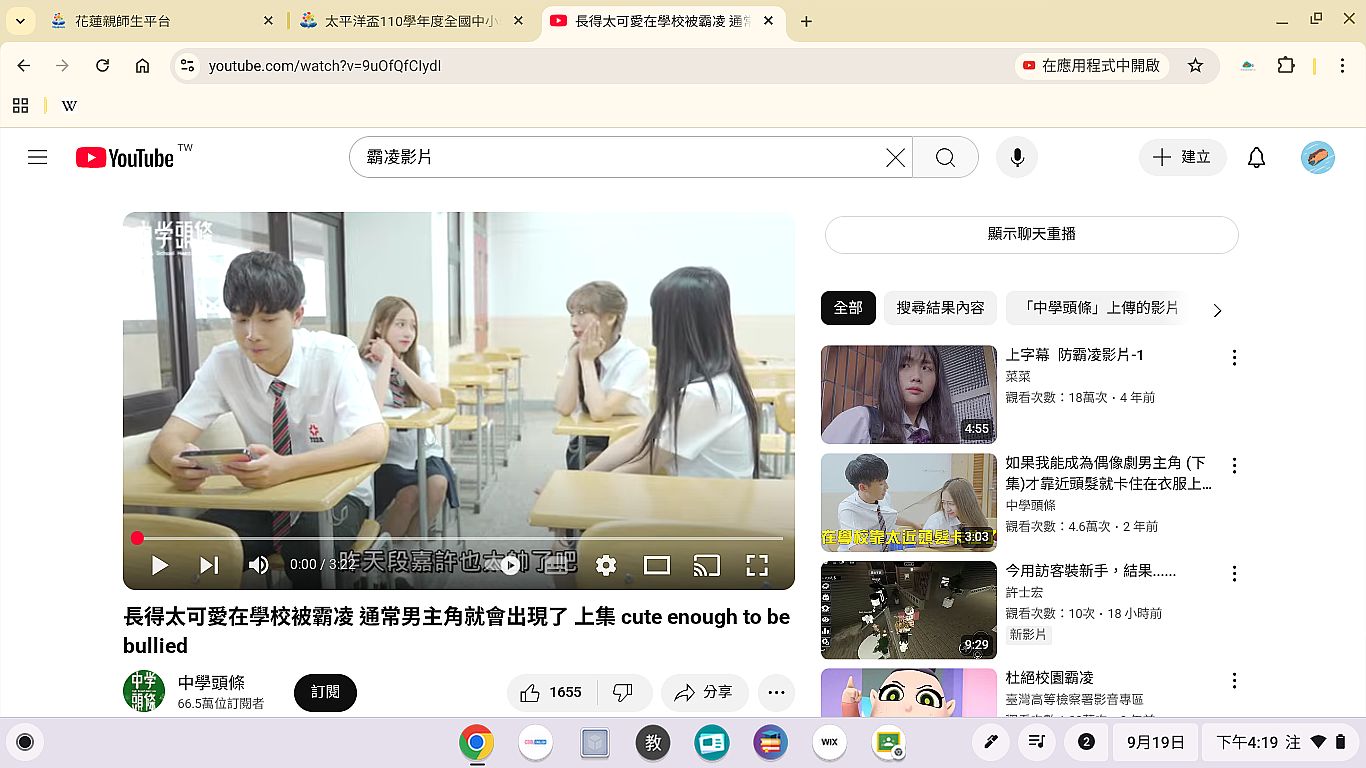Click the voice search microphone icon
The height and width of the screenshot is (768, 1366).
click(1017, 157)
